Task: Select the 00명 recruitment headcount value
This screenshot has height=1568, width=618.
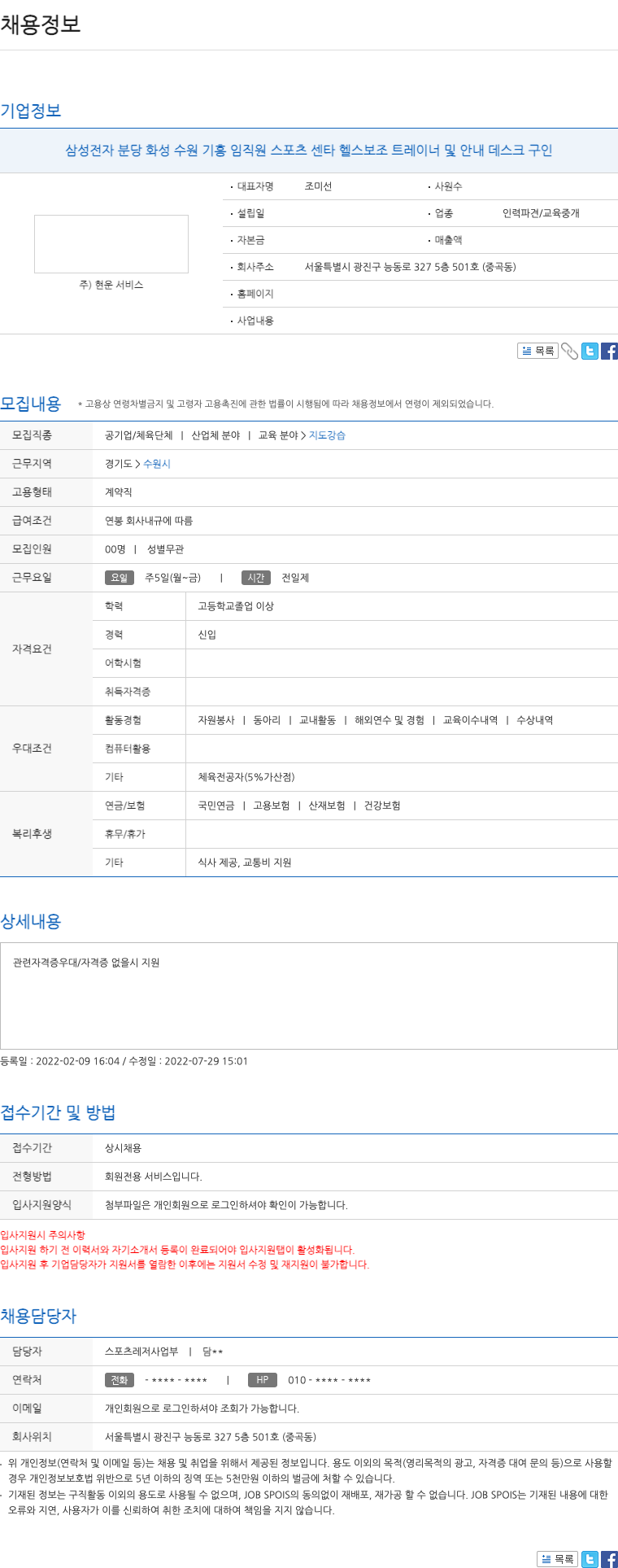Action: (115, 549)
